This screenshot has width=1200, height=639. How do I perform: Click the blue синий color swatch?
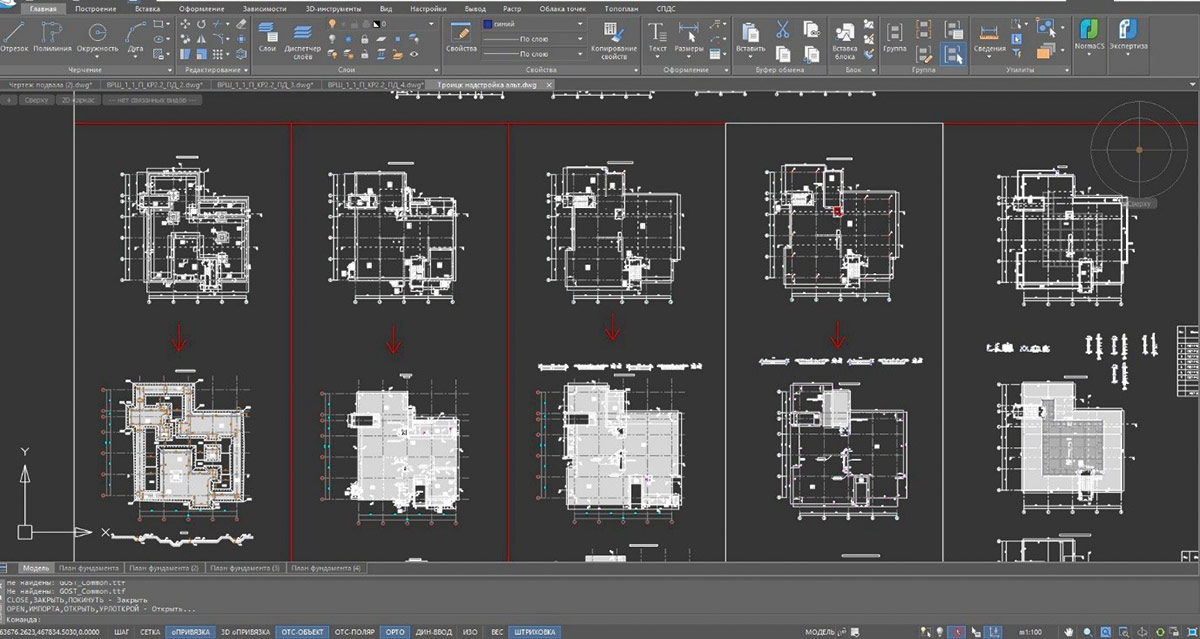(x=487, y=23)
